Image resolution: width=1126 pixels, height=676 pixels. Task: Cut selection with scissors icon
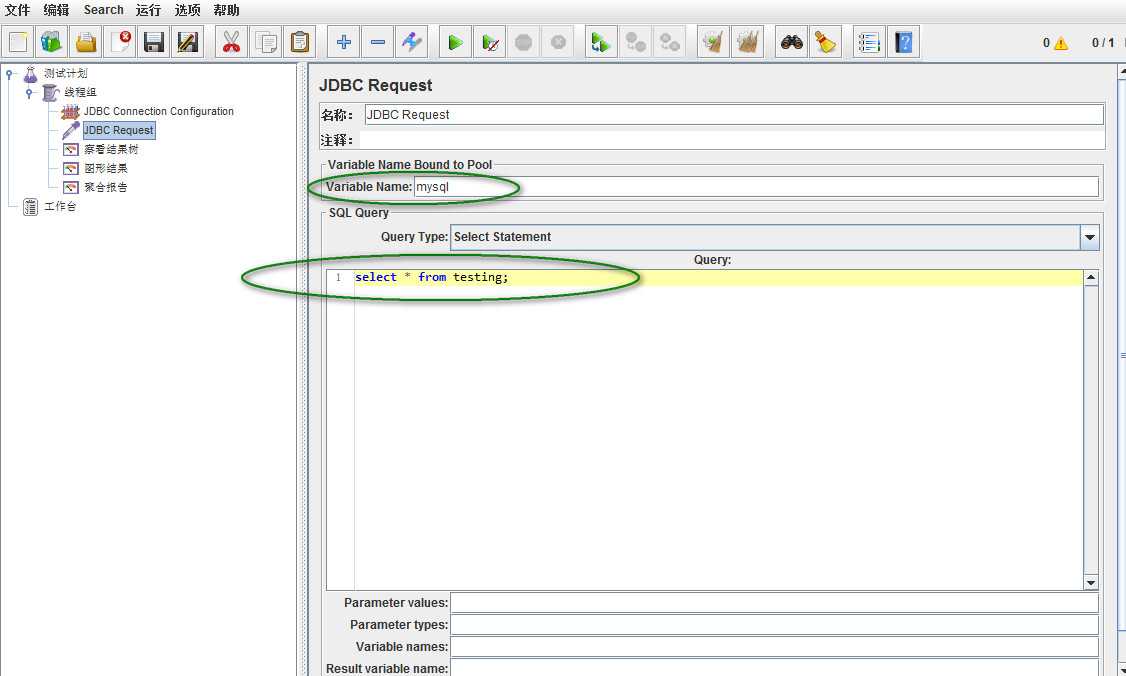(231, 42)
